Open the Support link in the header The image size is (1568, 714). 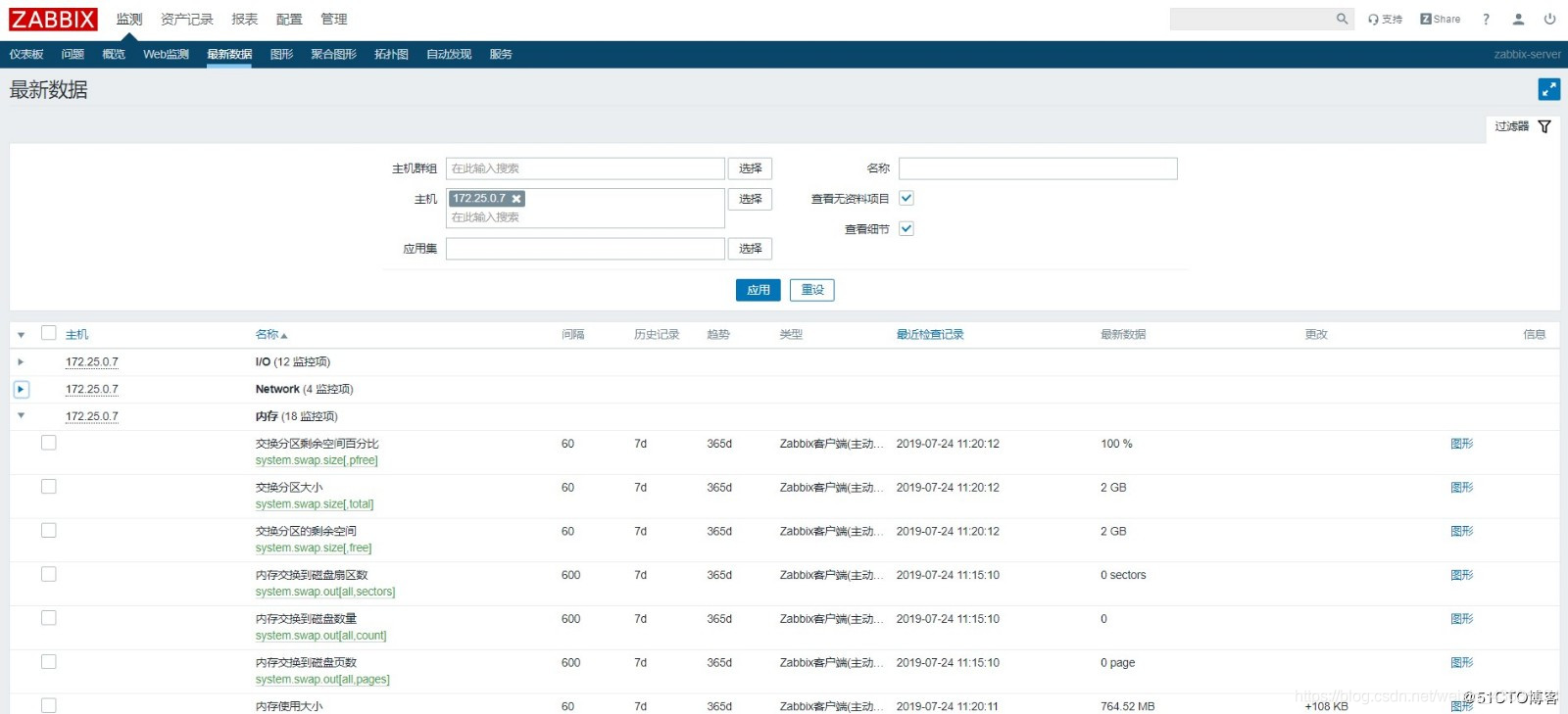pos(1385,19)
